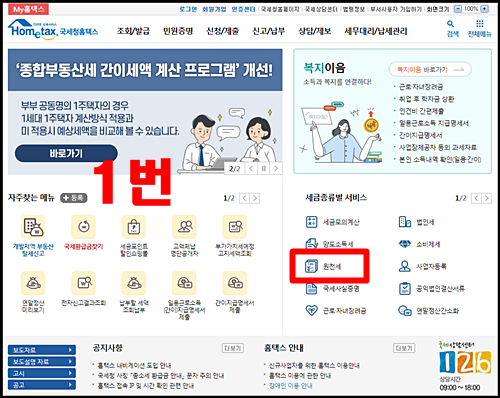Show previous banner slide

tap(251, 169)
